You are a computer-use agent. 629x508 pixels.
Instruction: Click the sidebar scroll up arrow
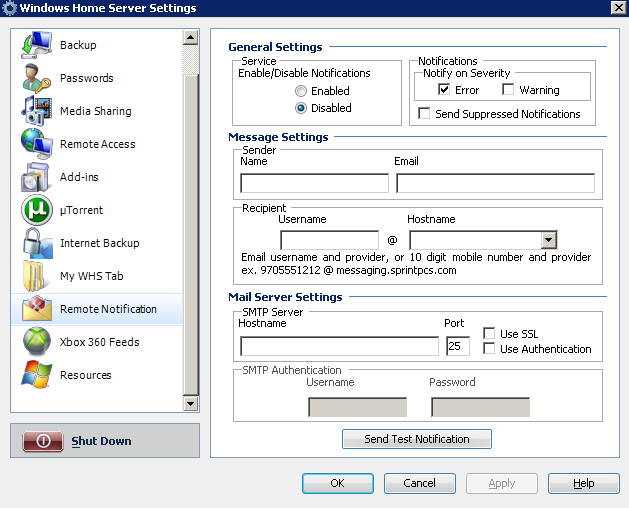click(191, 38)
